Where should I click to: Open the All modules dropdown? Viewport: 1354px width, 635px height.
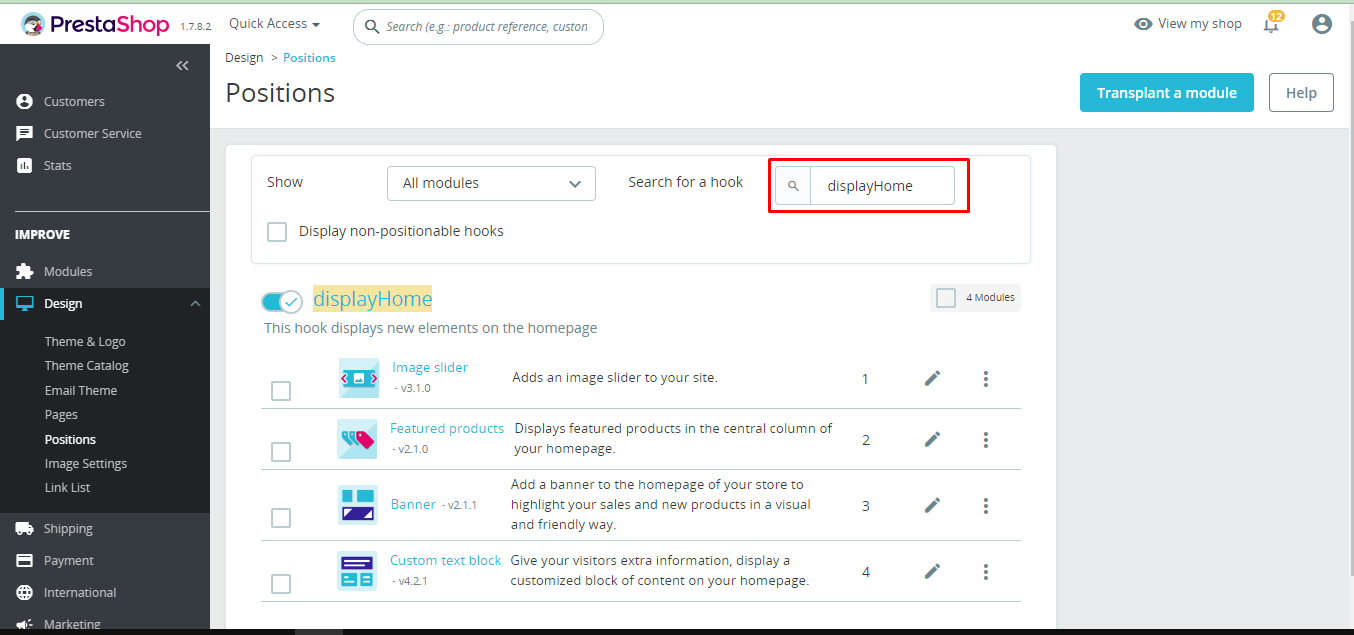click(x=491, y=183)
